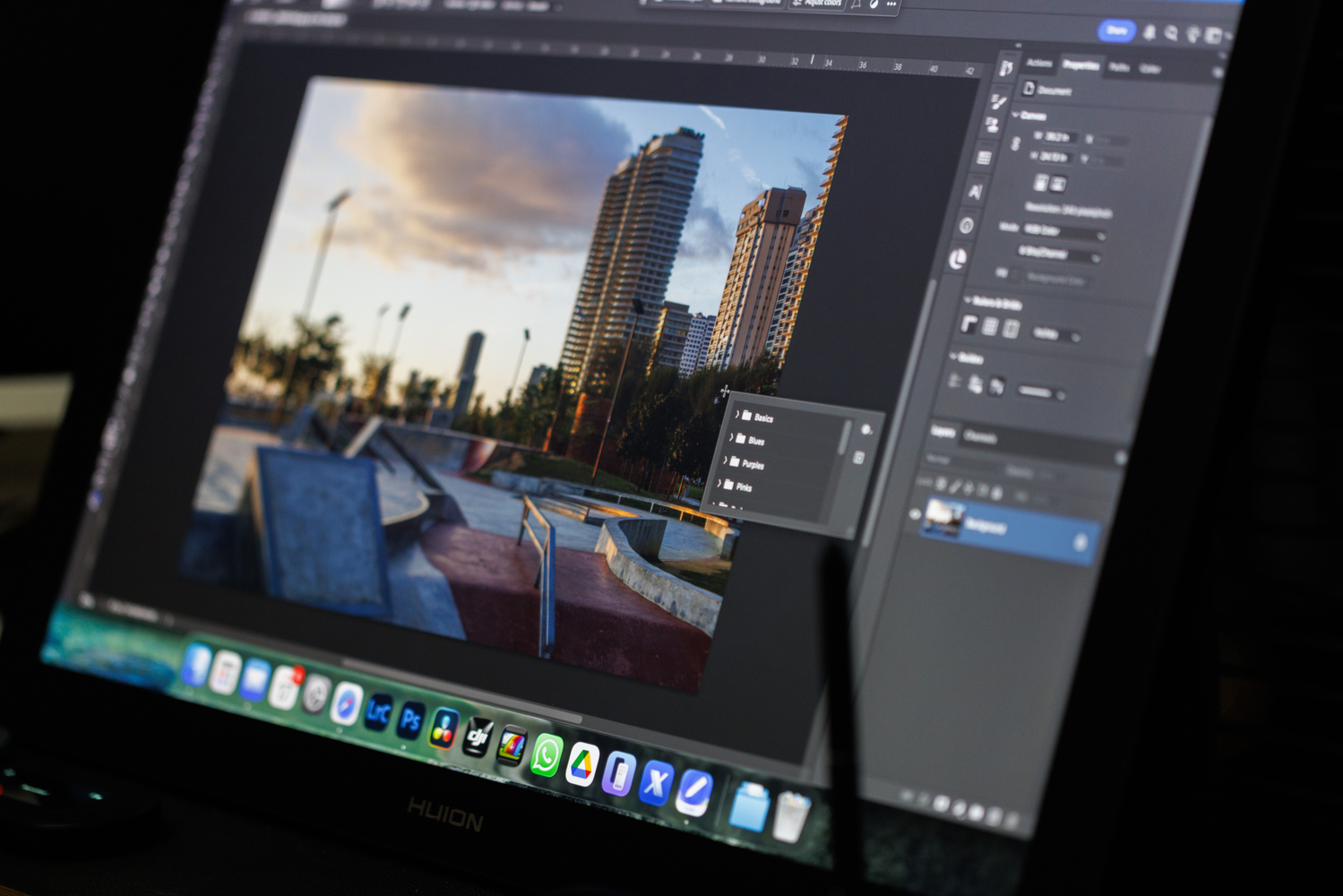Expand the Purples swatch folder
Screen dimensions: 1343x896
(x=726, y=461)
